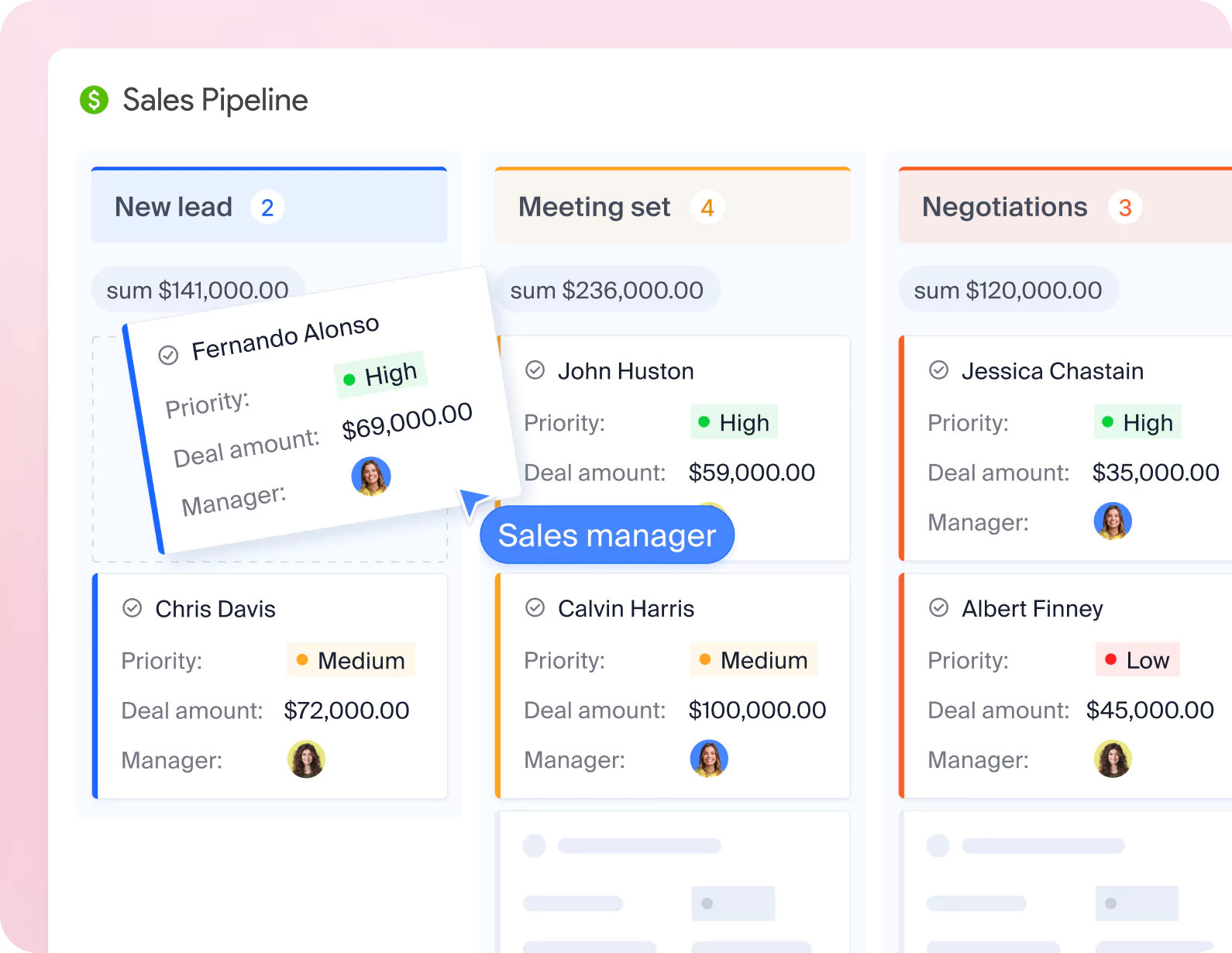Click the green dollar Sales Pipeline icon
The image size is (1232, 953).
(x=95, y=100)
